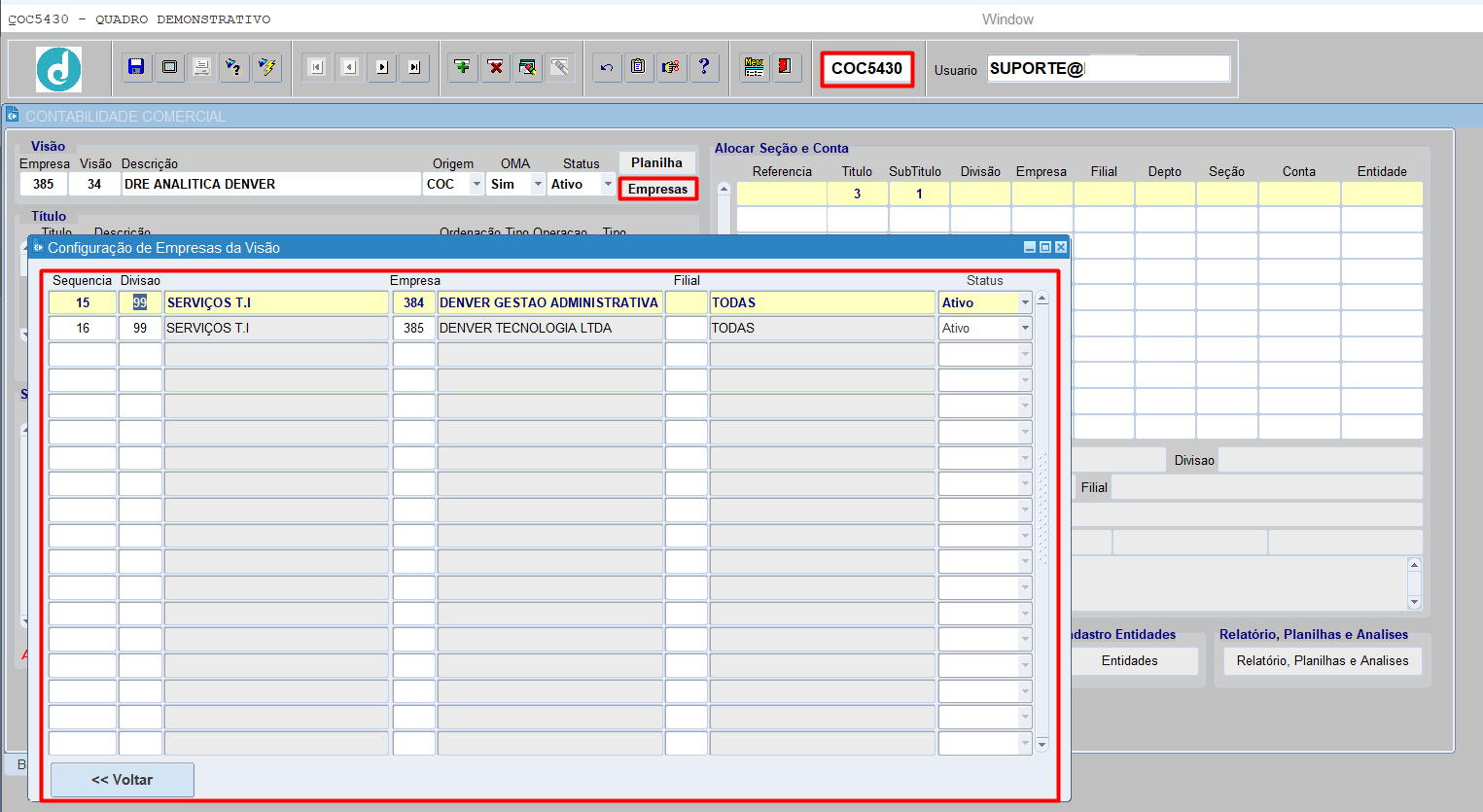Click the round d company logo
Image resolution: width=1483 pixels, height=812 pixels.
click(x=58, y=69)
